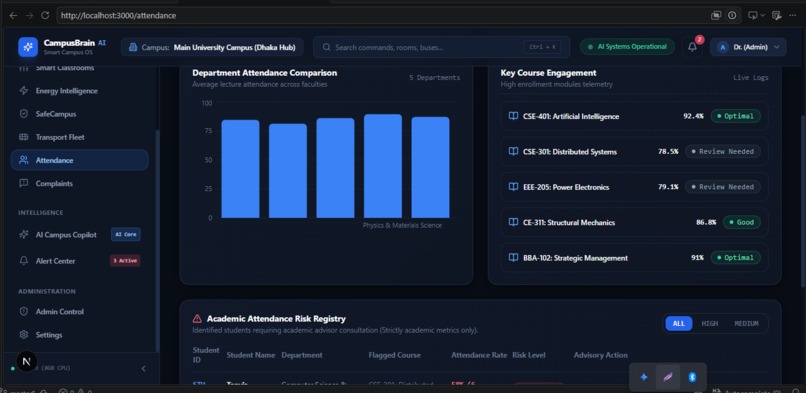Open the Settings page
806x393 pixels.
click(x=80, y=335)
